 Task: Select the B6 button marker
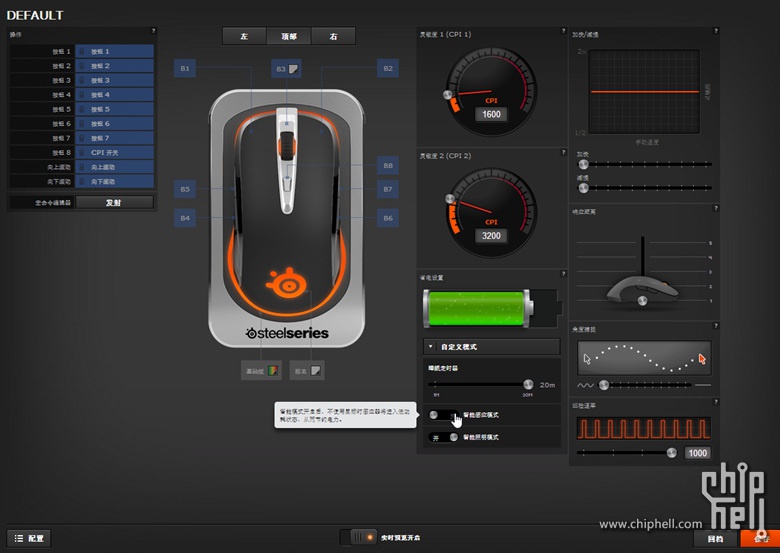point(388,218)
